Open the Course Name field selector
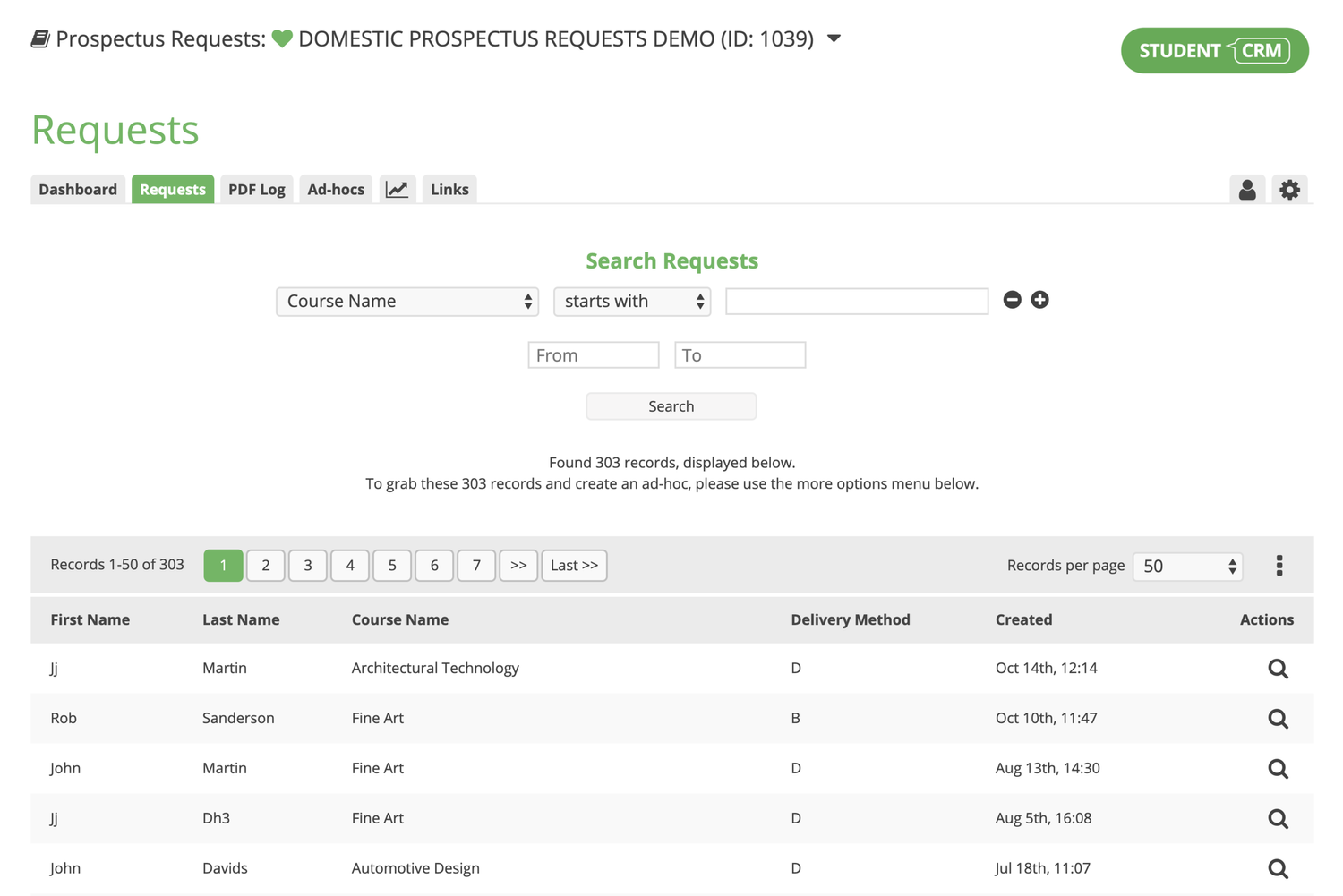 [407, 301]
